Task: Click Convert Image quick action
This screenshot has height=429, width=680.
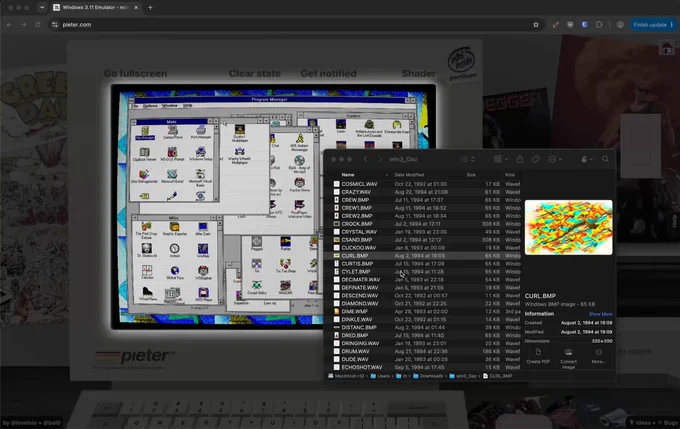Action: (x=569, y=358)
